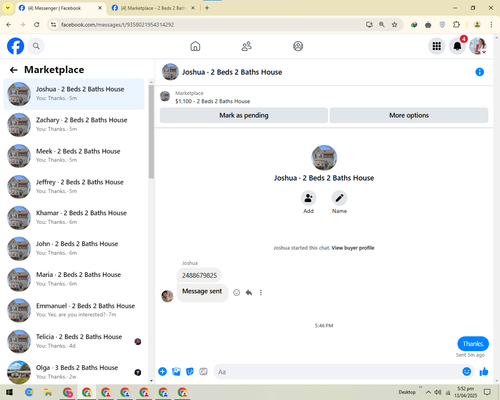Open the Friends icon in top navigation
The image size is (500, 400).
coord(246,46)
